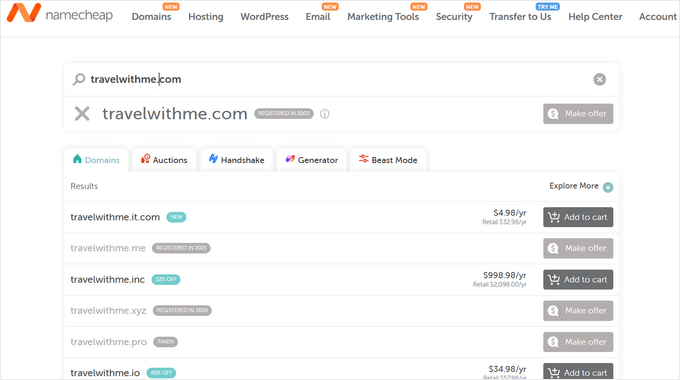Click the 52% OFF badge on travelwithme.inc
The image size is (680, 380).
[166, 279]
